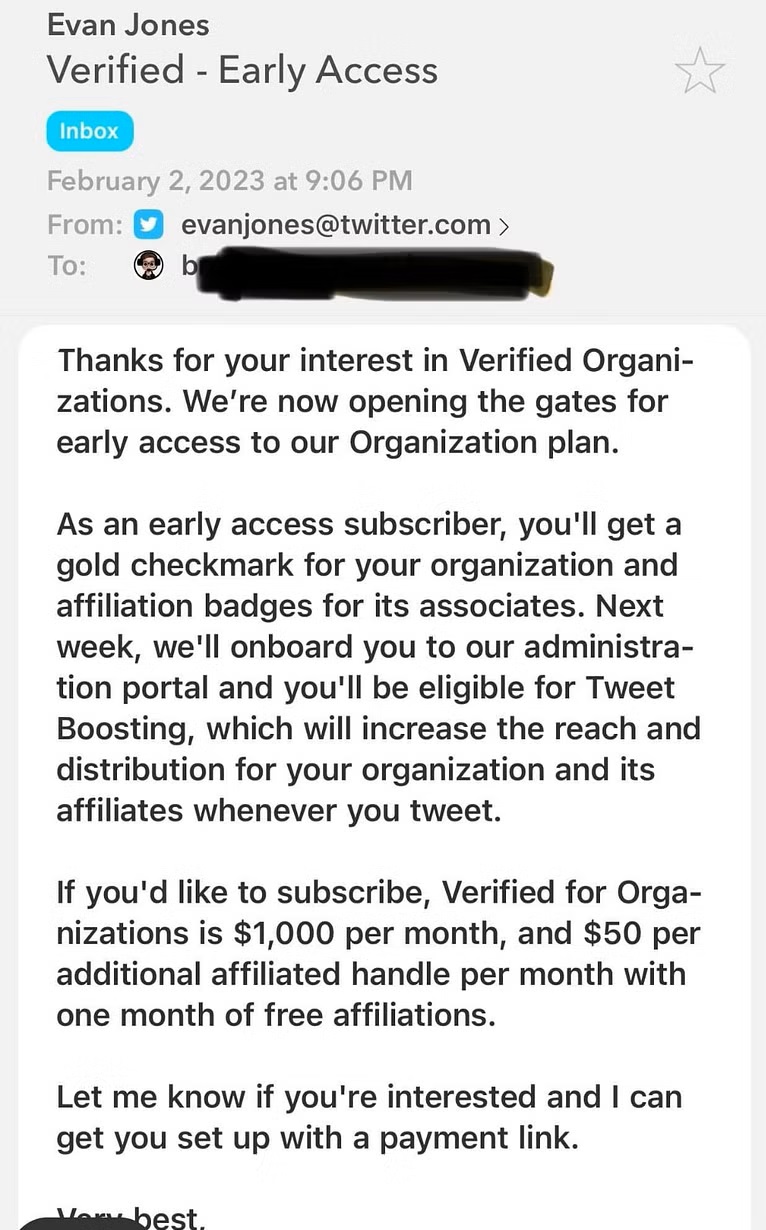Image resolution: width=766 pixels, height=1230 pixels.
Task: Select the blue Inbox label
Action: pyautogui.click(x=89, y=131)
